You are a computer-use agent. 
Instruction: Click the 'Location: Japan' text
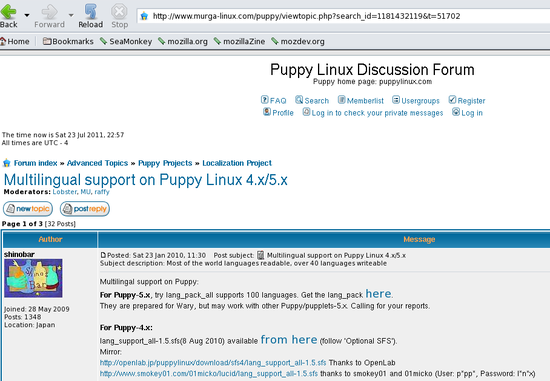(x=30, y=325)
